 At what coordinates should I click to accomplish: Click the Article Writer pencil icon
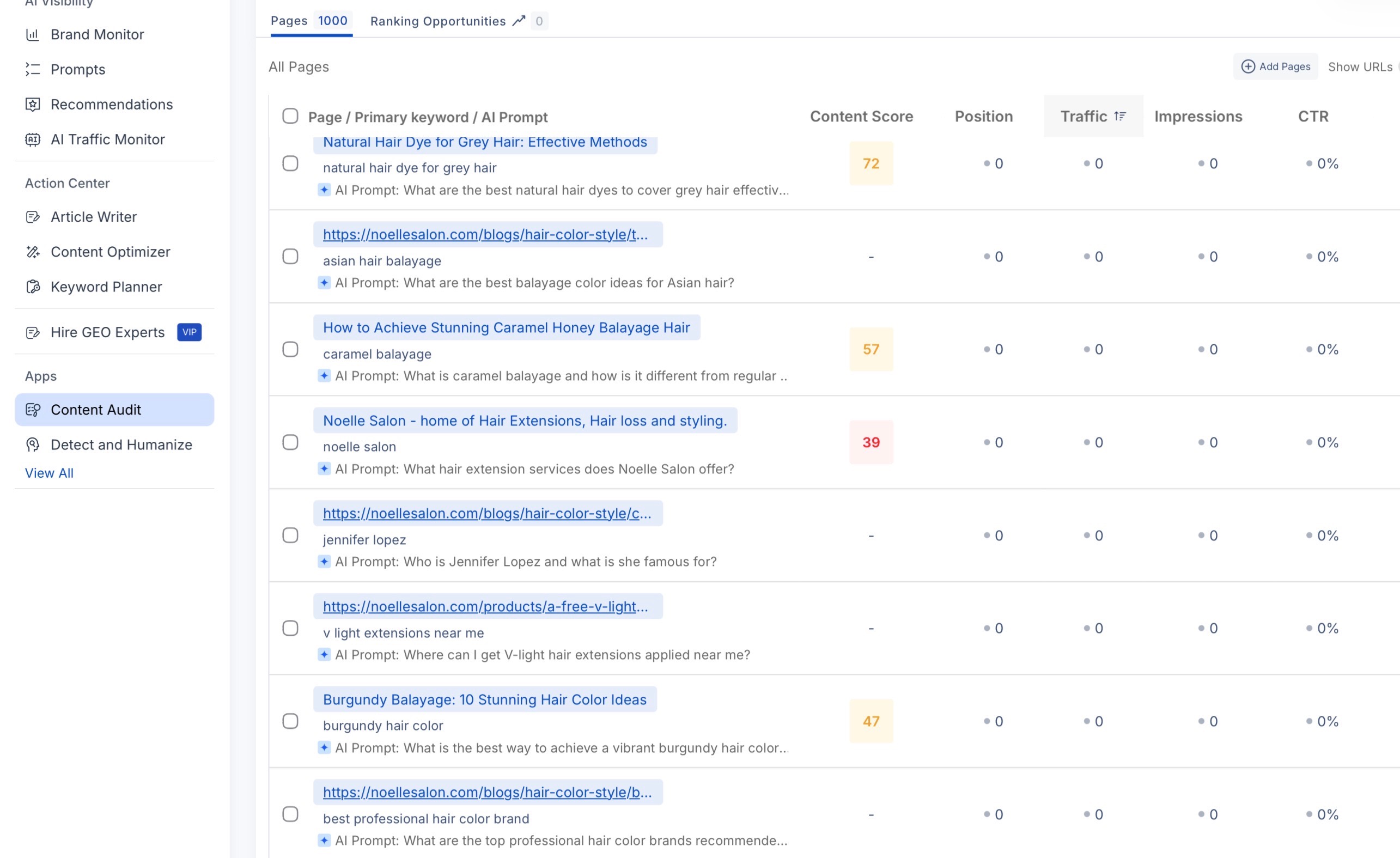[33, 217]
